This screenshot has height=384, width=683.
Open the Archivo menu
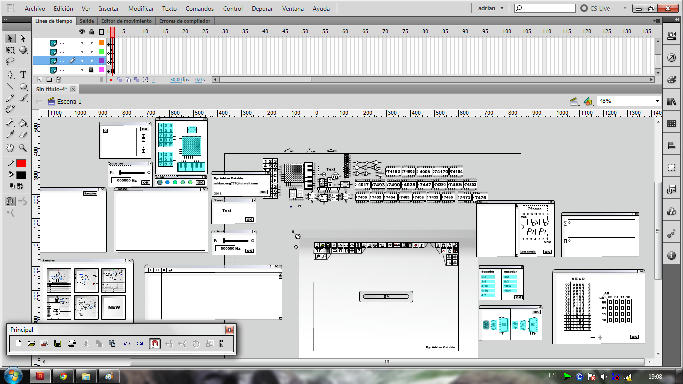[35, 8]
